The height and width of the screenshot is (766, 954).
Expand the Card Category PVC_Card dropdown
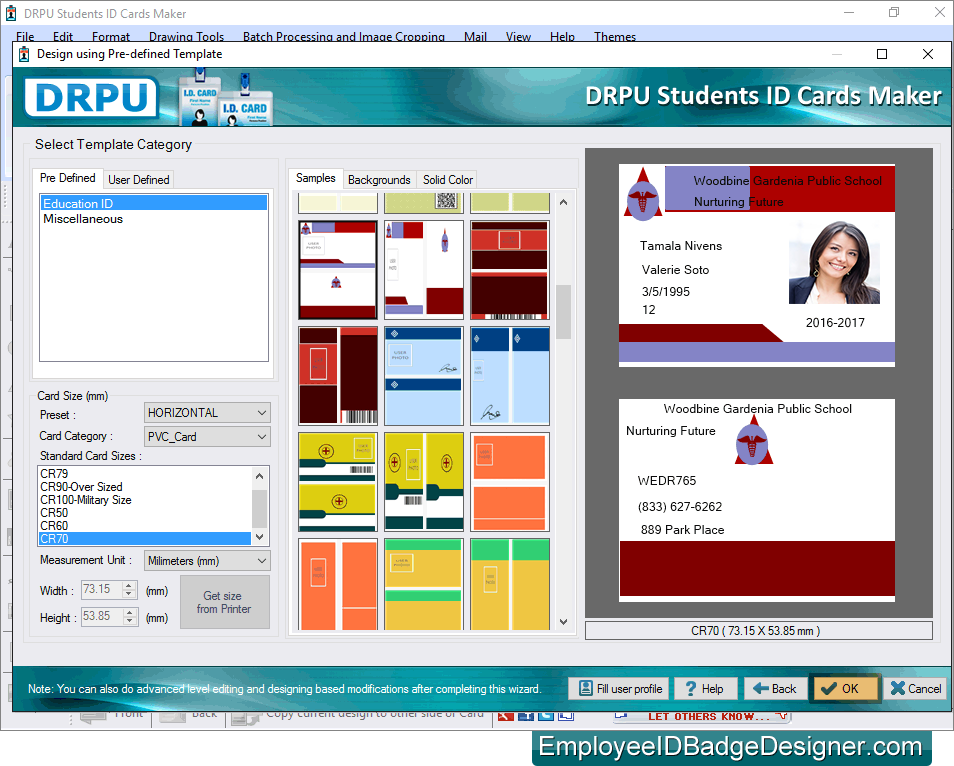tap(207, 437)
